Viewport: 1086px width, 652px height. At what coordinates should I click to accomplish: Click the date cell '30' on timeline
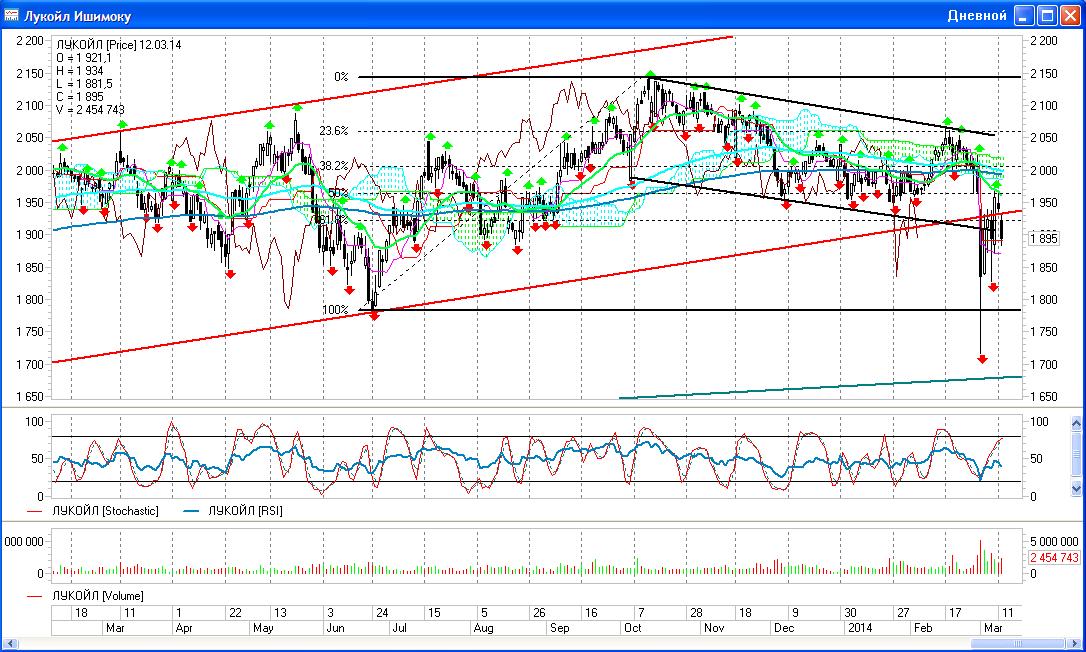pos(850,613)
